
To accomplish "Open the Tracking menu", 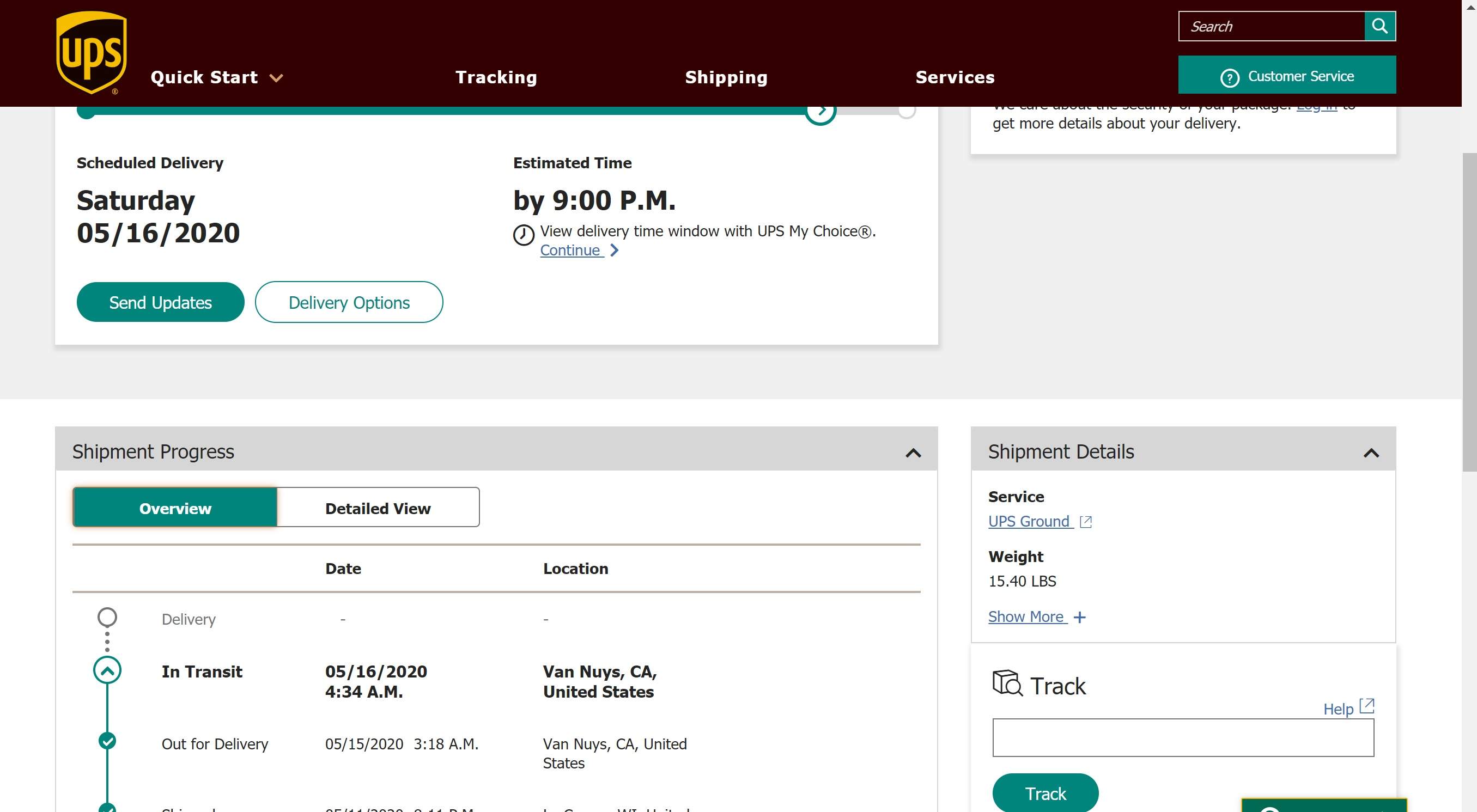I will (496, 77).
